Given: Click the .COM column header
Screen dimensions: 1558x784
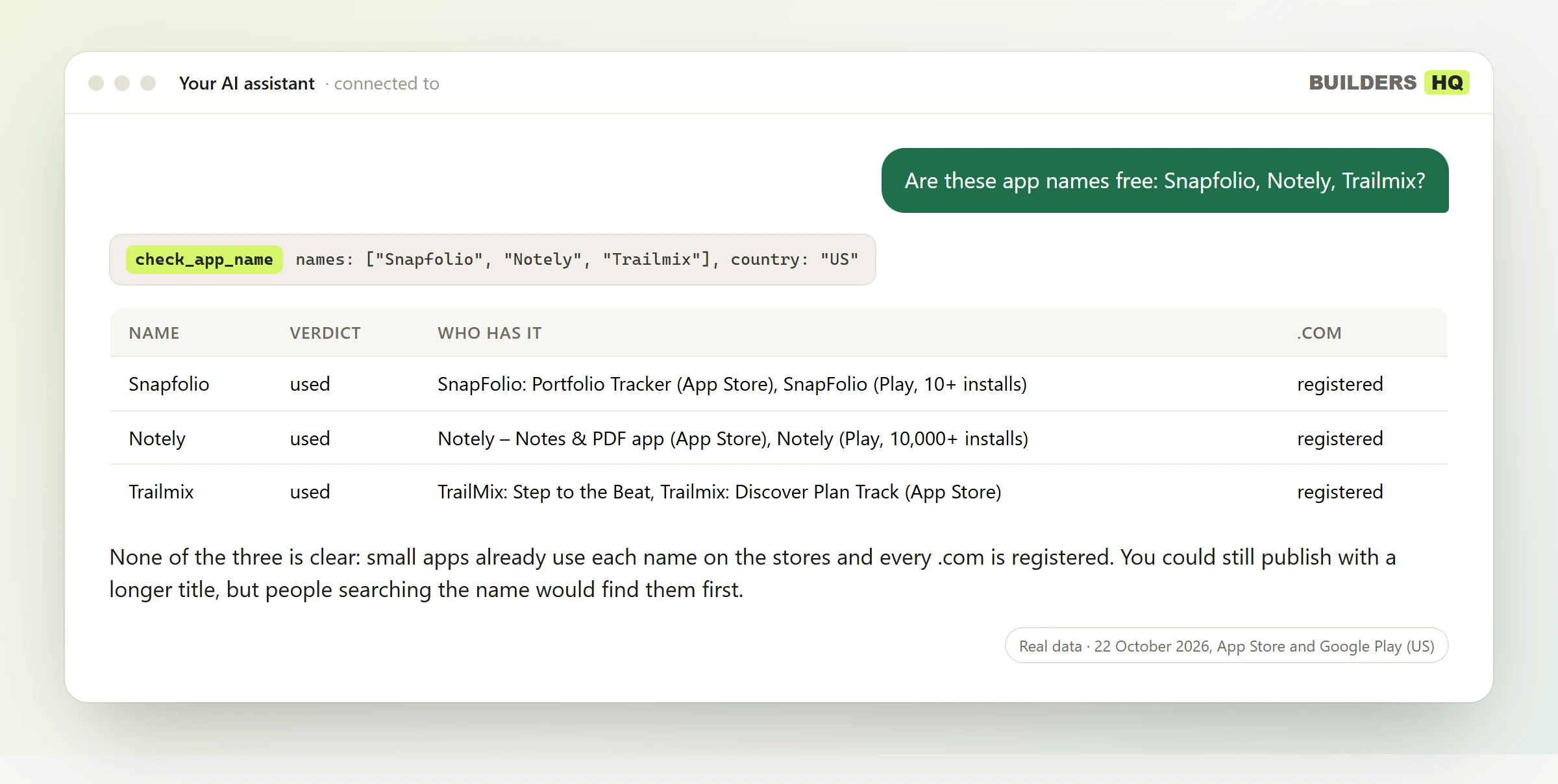Looking at the screenshot, I should (x=1319, y=333).
